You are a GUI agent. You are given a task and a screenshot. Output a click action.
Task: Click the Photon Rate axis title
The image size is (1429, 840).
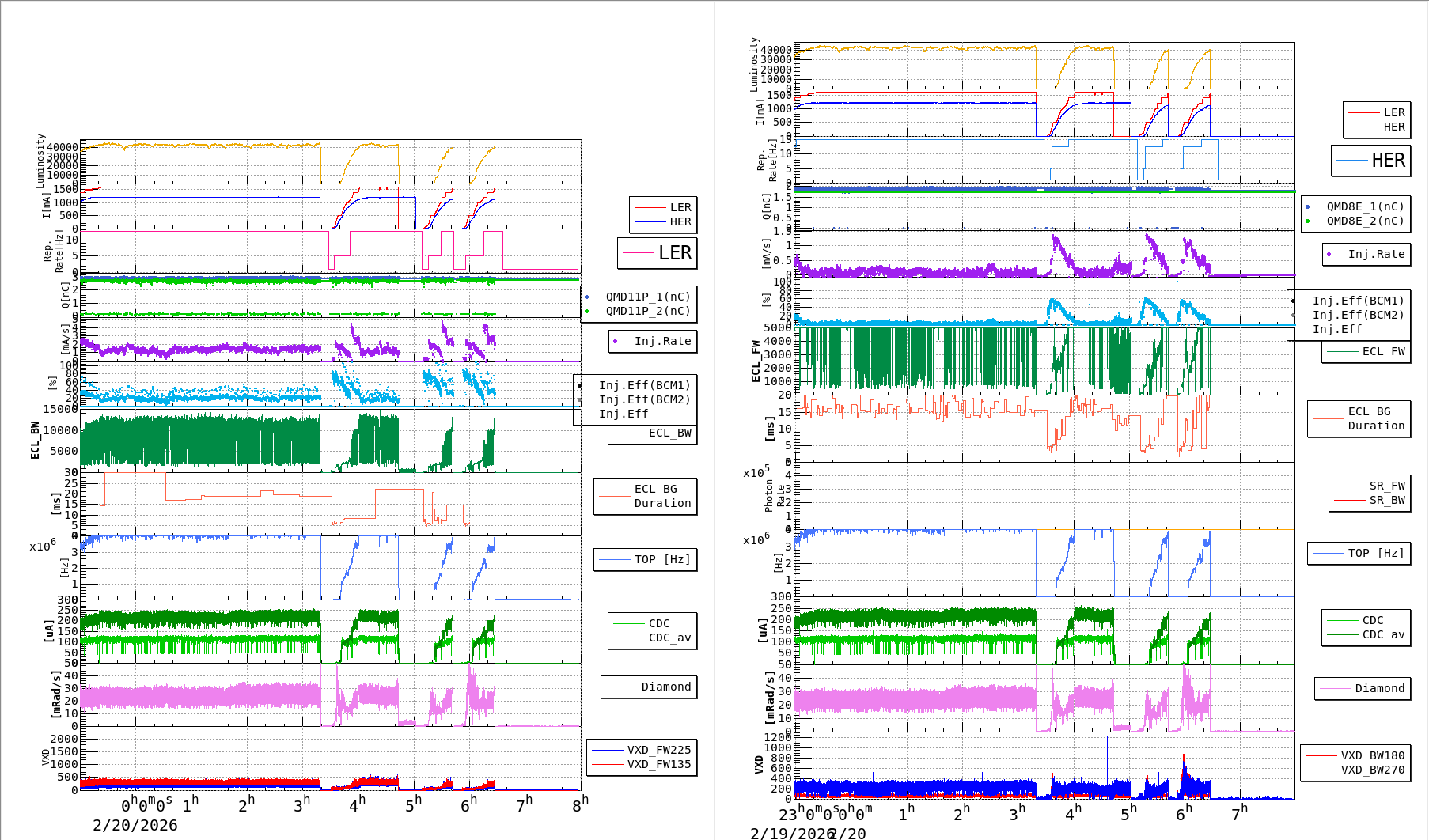click(775, 496)
